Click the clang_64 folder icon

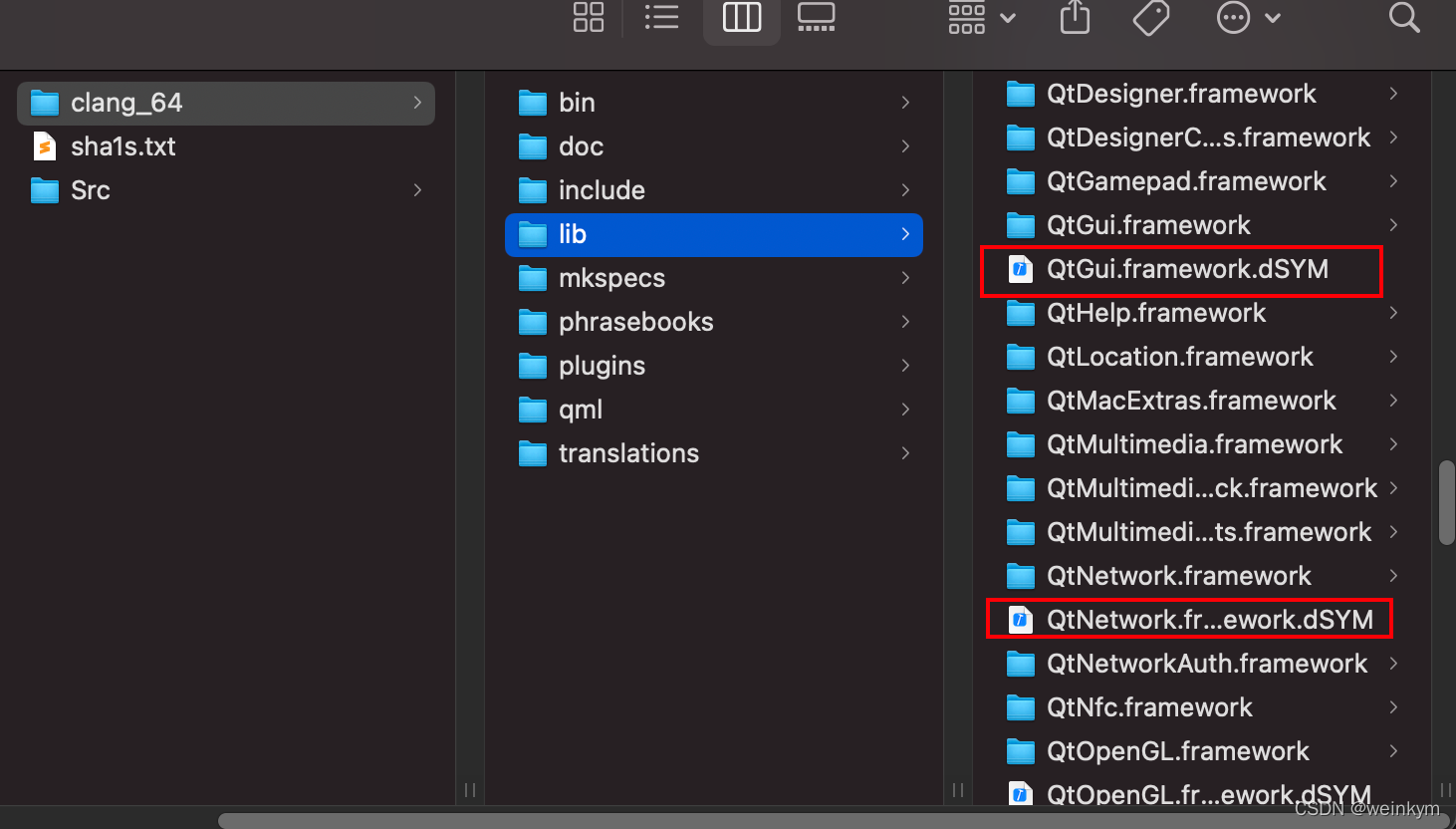point(45,103)
